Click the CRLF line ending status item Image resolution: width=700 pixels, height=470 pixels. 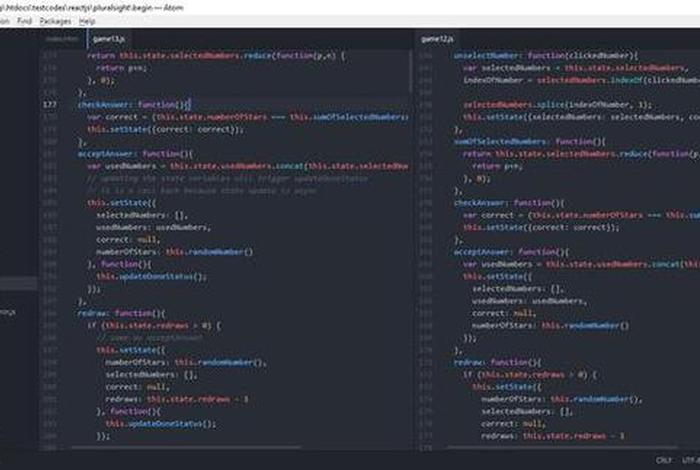tap(664, 460)
